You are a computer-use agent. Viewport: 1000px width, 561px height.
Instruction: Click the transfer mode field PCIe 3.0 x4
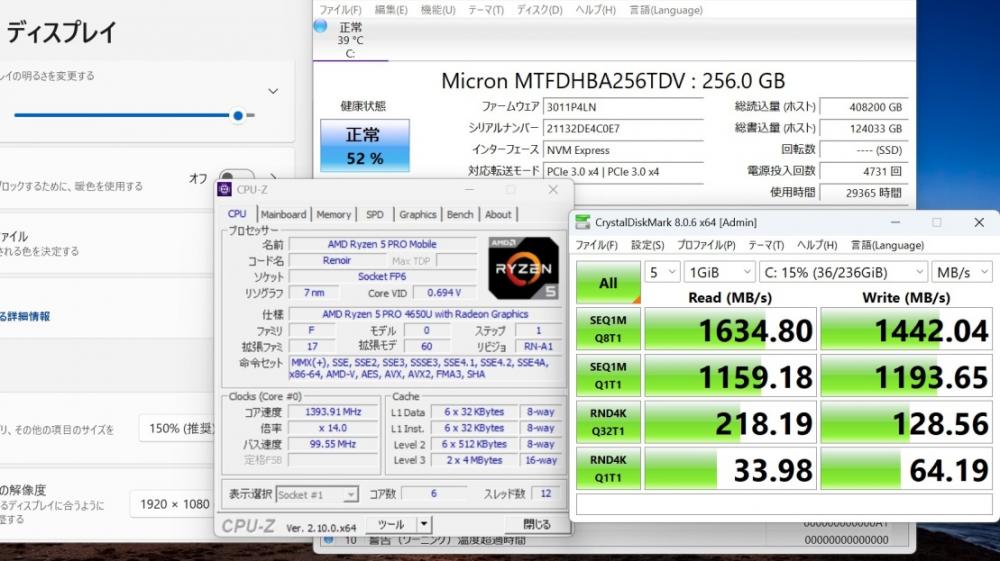(622, 171)
